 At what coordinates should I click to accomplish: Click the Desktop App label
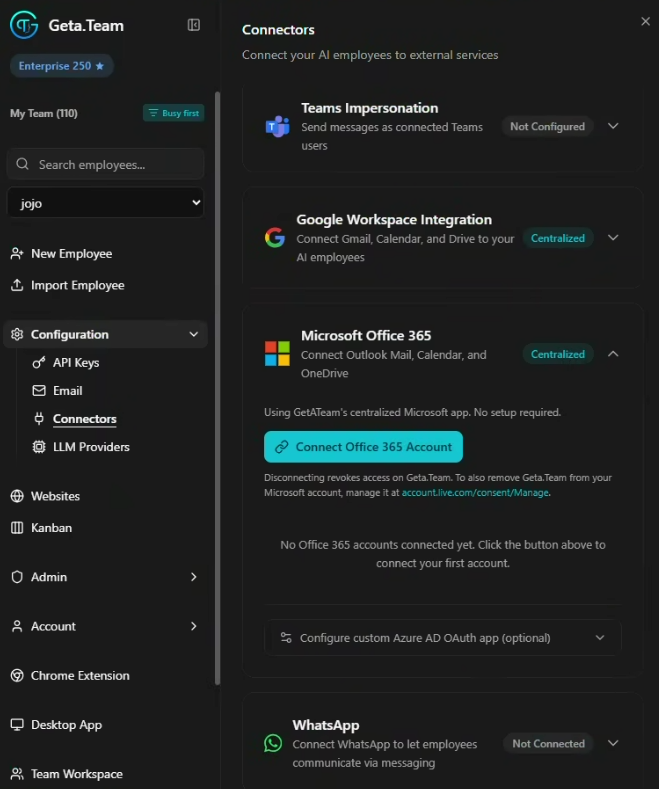click(x=66, y=725)
